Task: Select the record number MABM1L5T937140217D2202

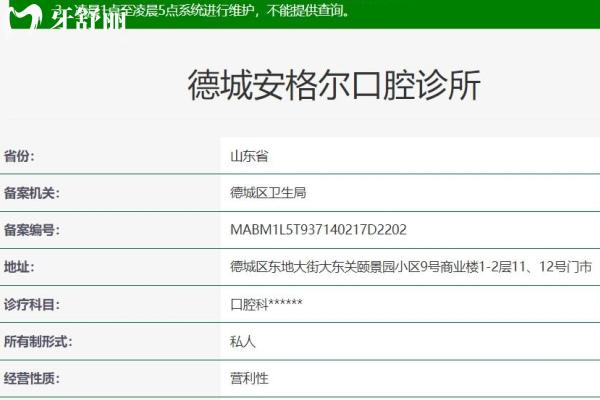Action: [x=318, y=230]
